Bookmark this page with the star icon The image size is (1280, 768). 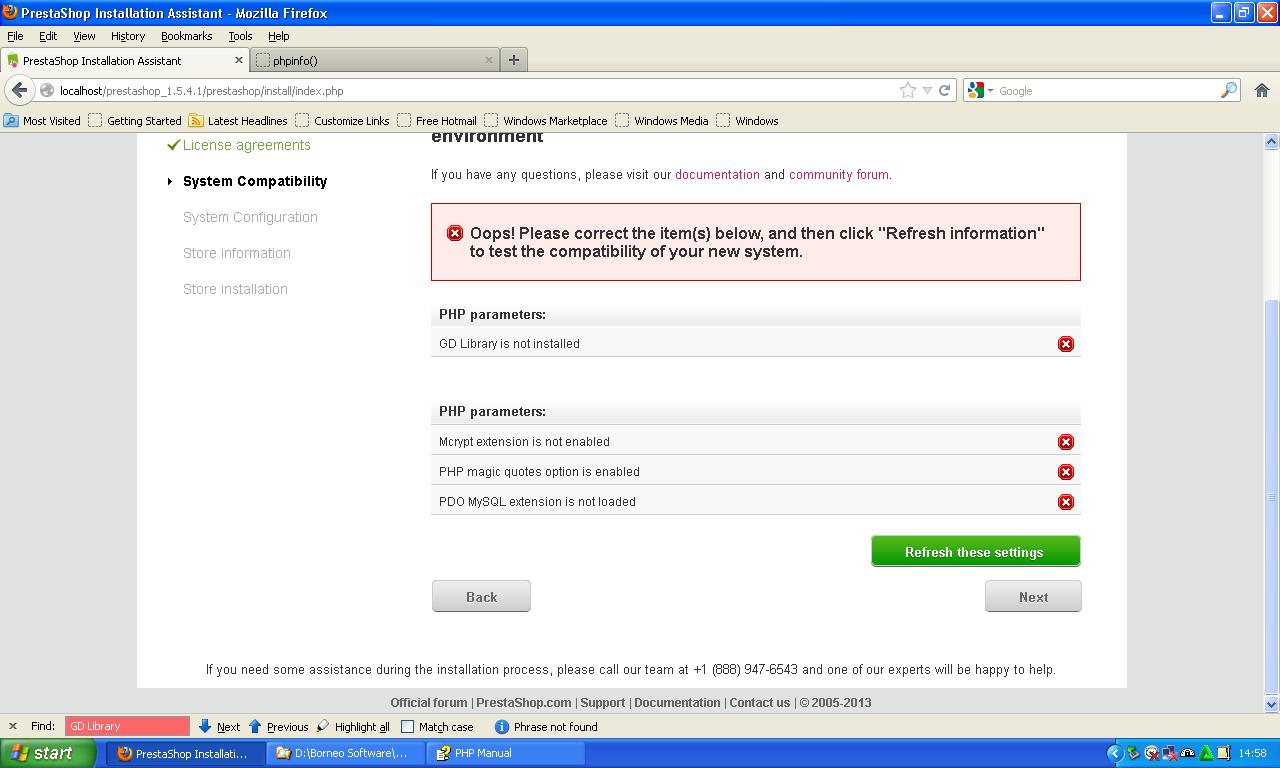tap(908, 90)
